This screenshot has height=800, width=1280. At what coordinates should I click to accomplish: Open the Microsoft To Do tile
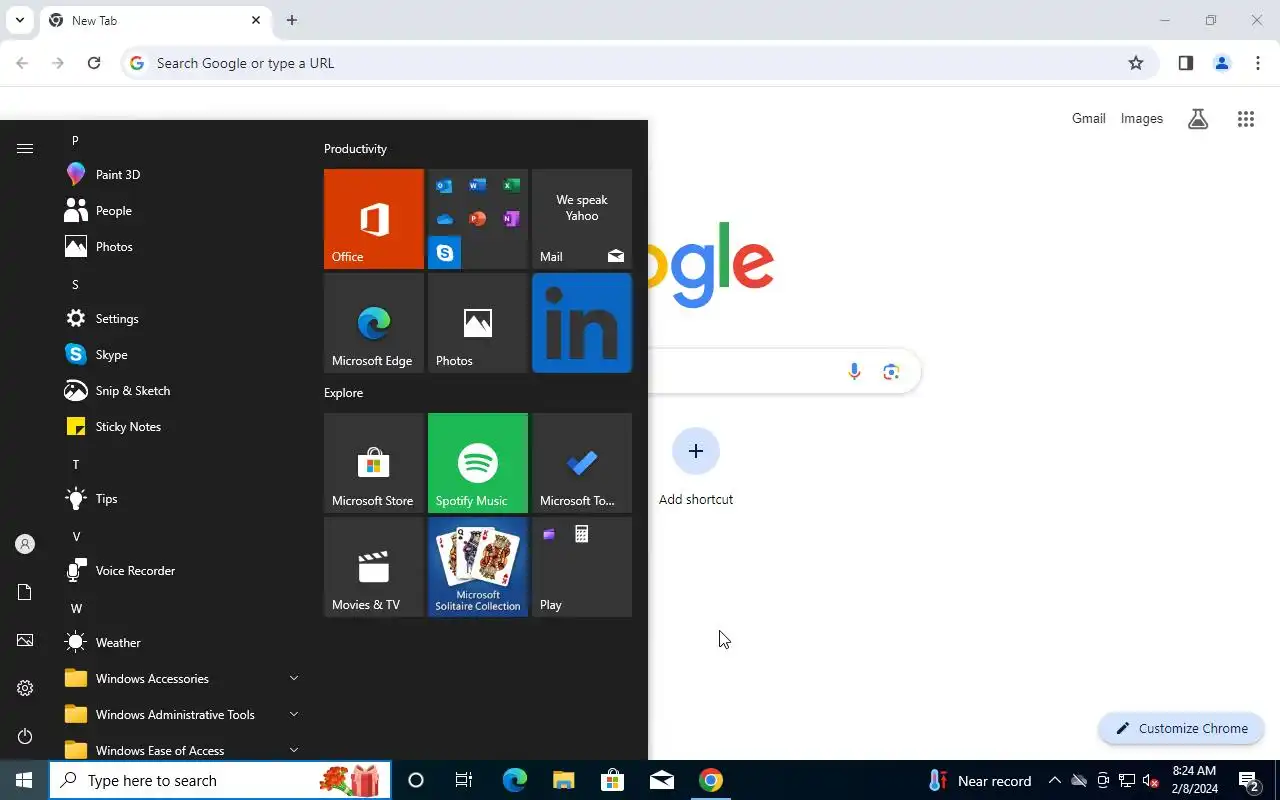(582, 463)
